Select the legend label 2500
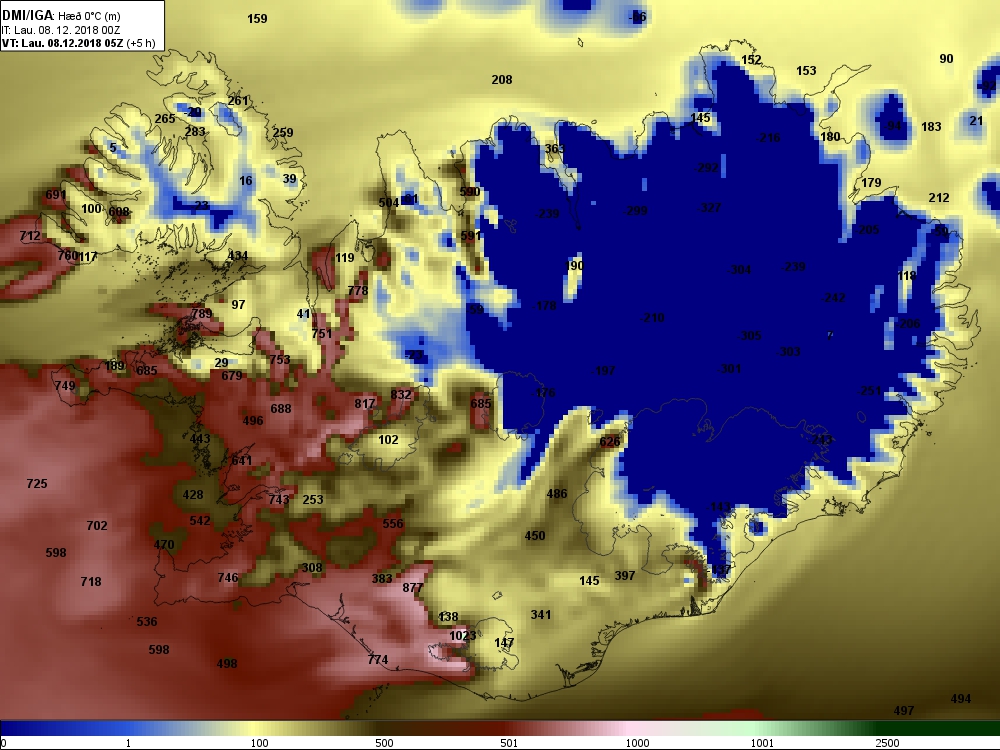The height and width of the screenshot is (750, 1000). (887, 743)
